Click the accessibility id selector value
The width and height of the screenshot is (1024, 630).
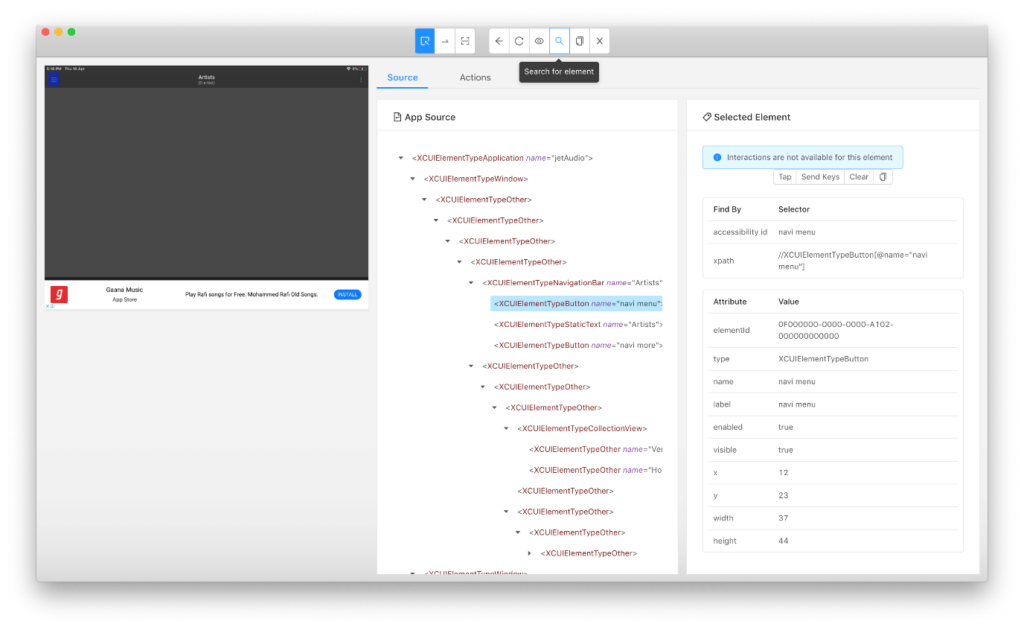[796, 232]
